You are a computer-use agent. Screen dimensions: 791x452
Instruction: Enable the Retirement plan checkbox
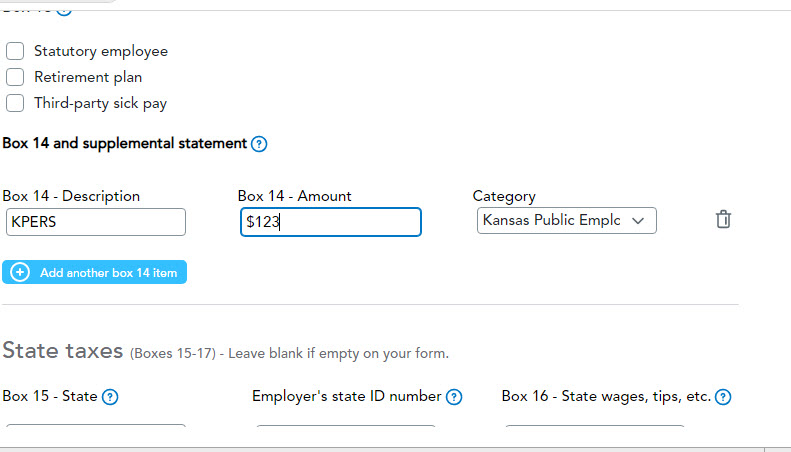click(x=15, y=77)
